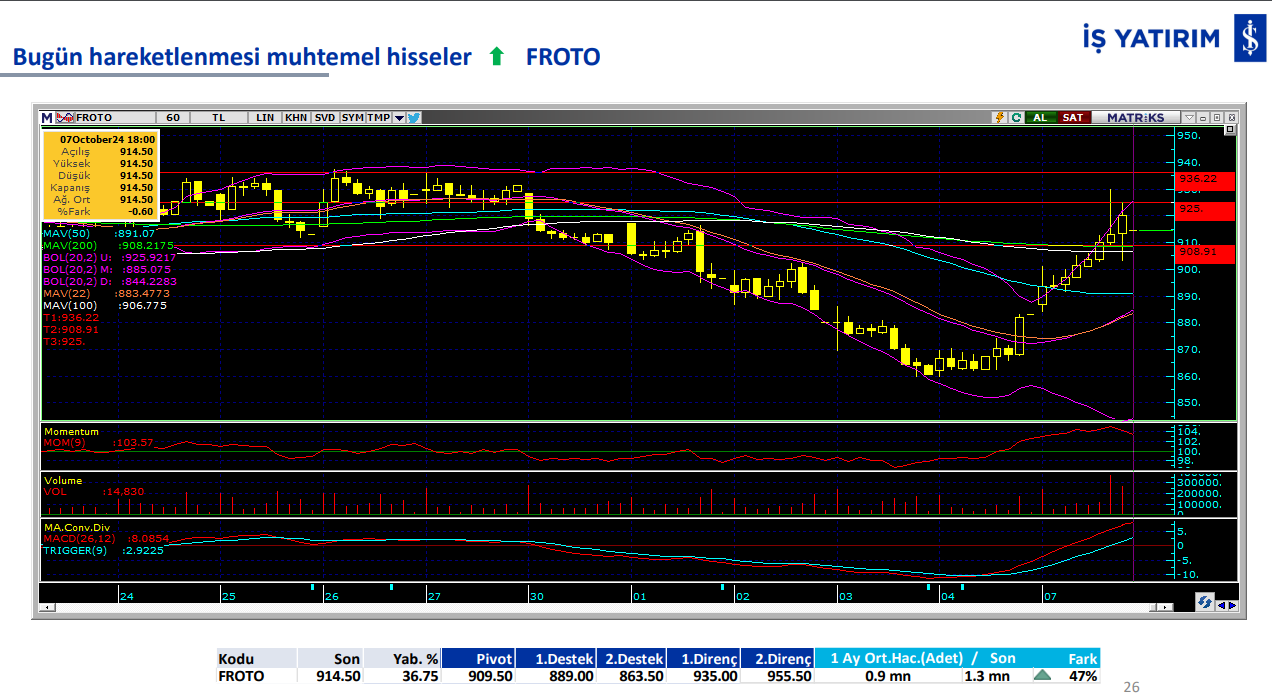1272x696 pixels.
Task: Toggle LIN linear scale mode
Action: [265, 117]
